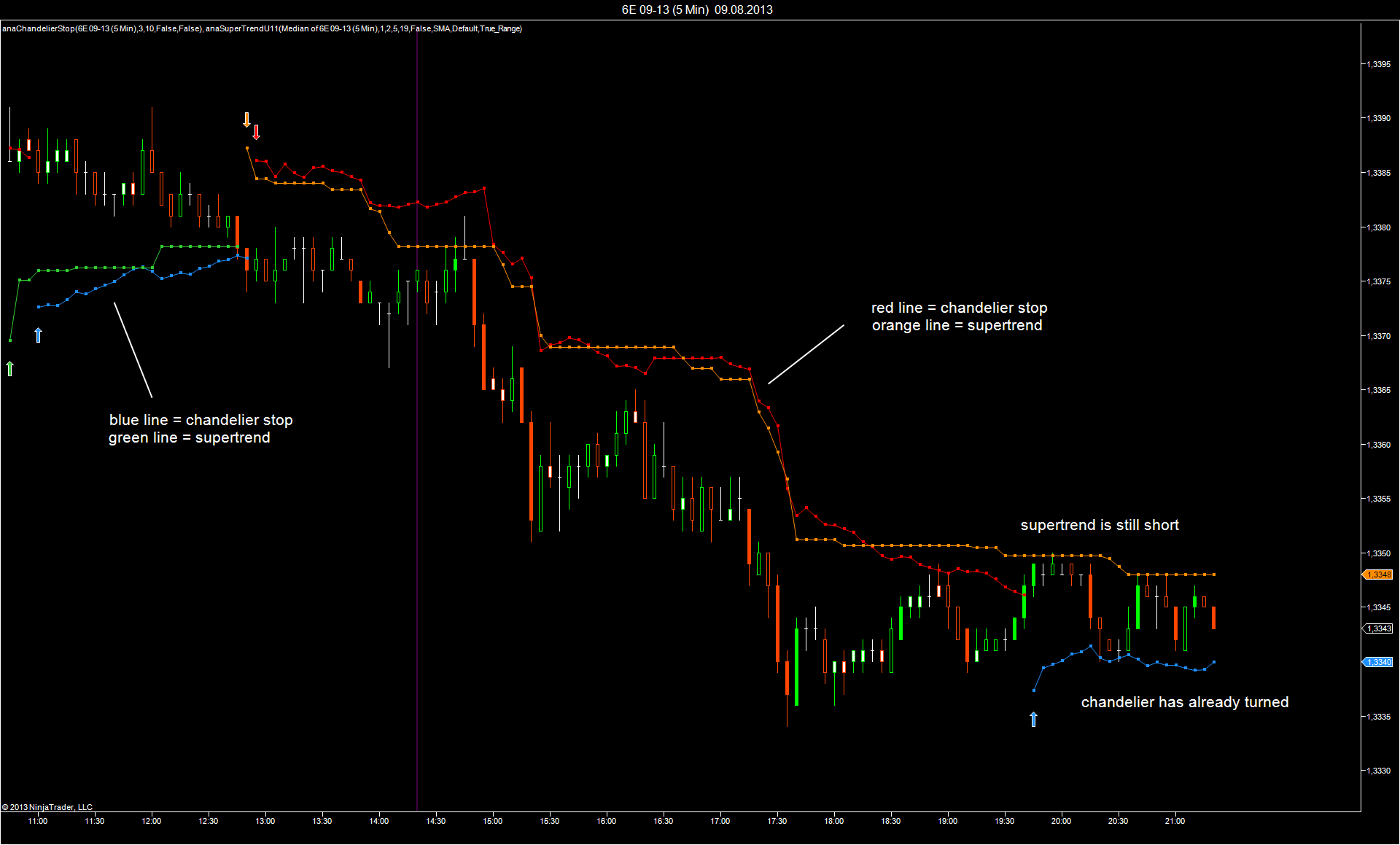Click the blue up arrow near 19:45
This screenshot has width=1400, height=845.
pos(1033,720)
